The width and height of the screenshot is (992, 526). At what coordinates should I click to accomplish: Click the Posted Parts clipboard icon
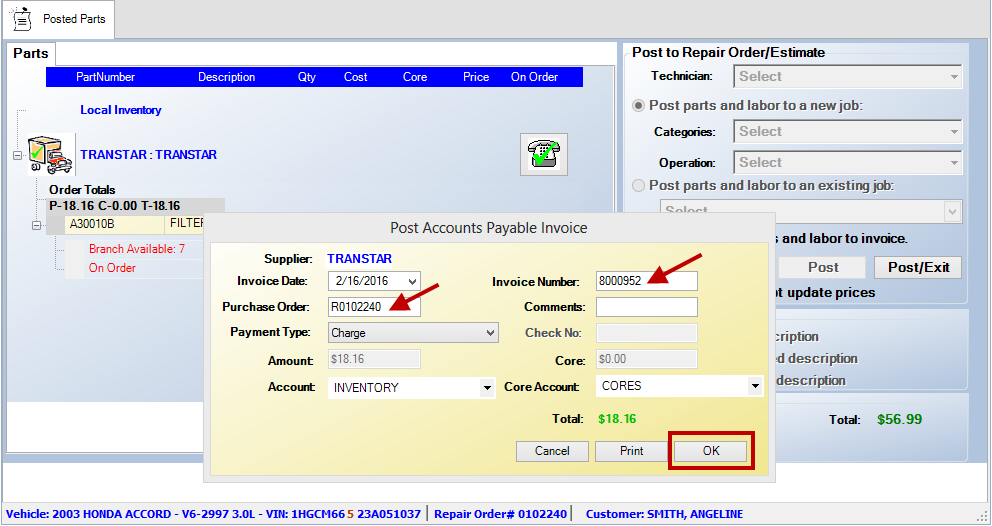22,19
